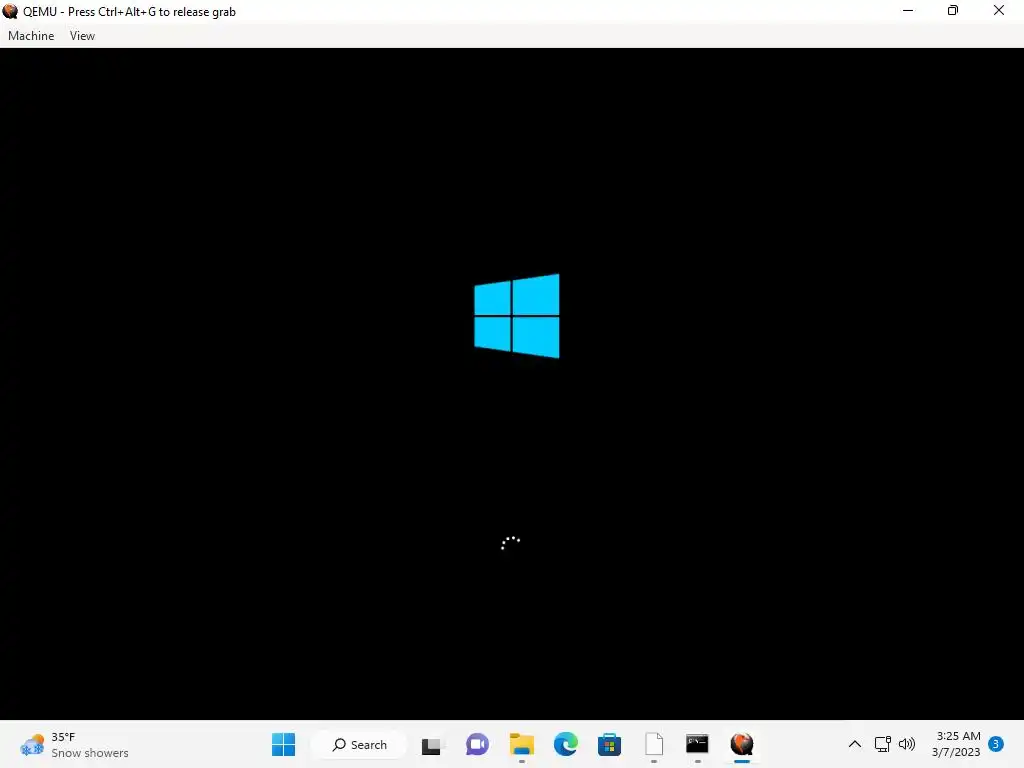Screen dimensions: 1024x768
Task: Expand the hidden system tray icons
Action: (854, 744)
